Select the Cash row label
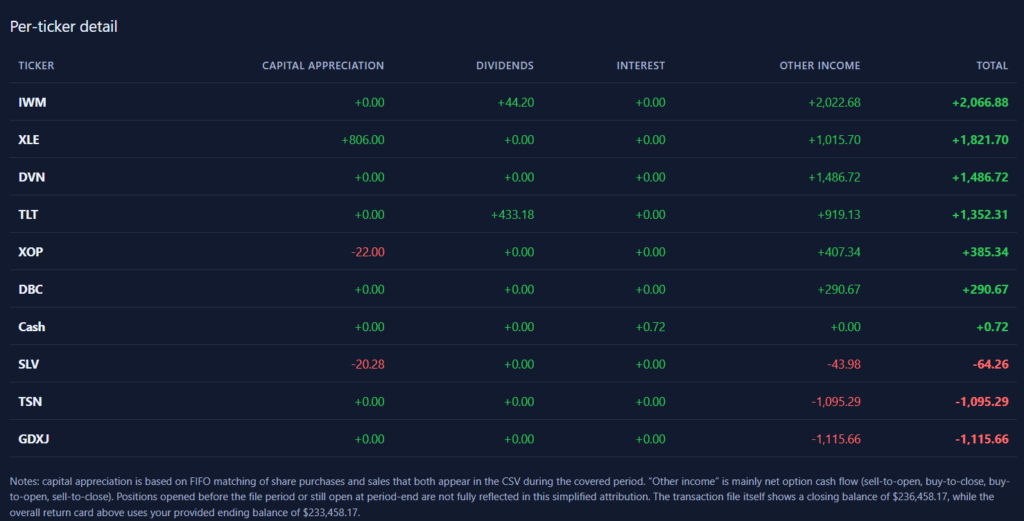The image size is (1024, 521). click(x=31, y=327)
